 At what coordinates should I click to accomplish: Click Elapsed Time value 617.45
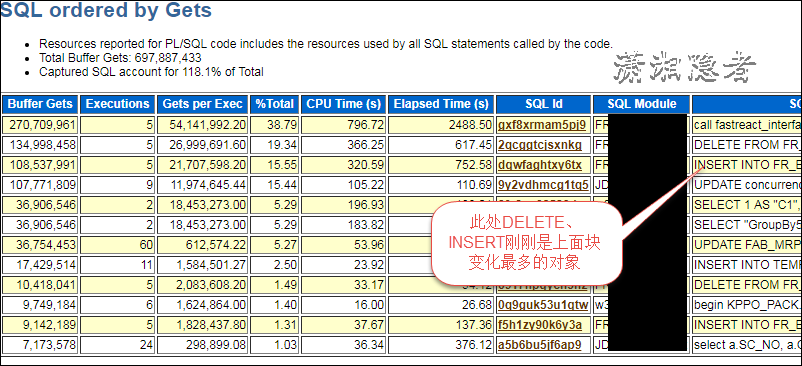pos(473,145)
